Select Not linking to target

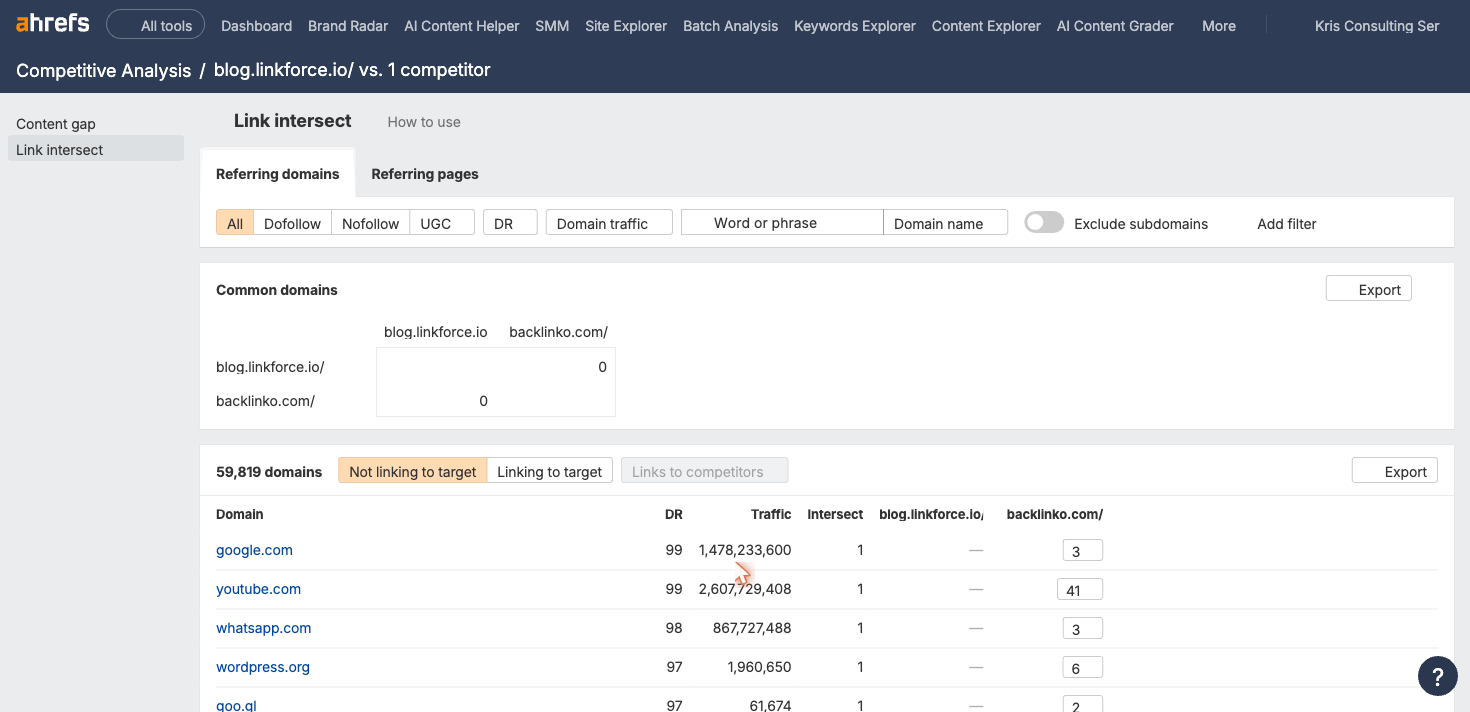(x=412, y=471)
